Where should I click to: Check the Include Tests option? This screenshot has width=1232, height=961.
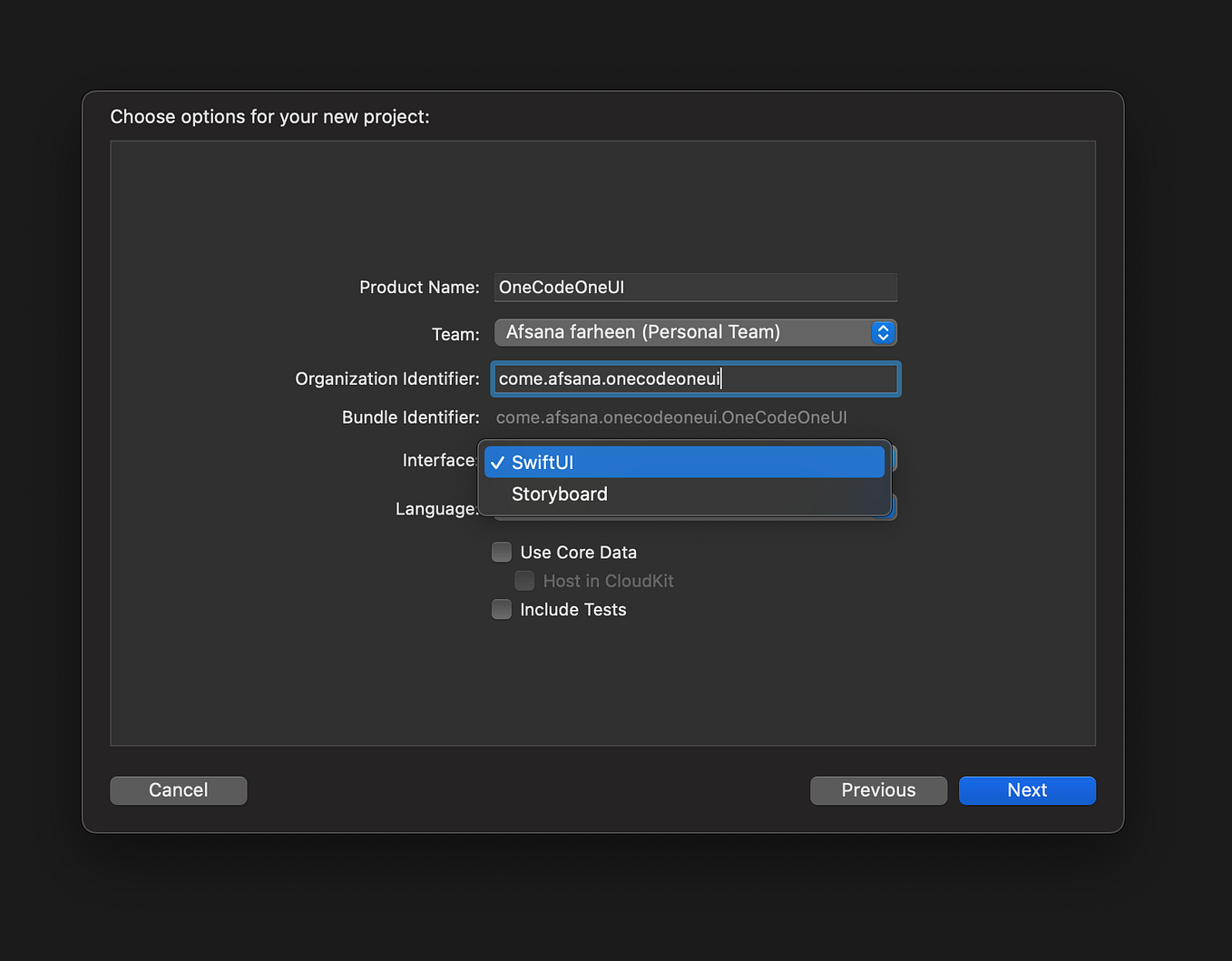(502, 609)
